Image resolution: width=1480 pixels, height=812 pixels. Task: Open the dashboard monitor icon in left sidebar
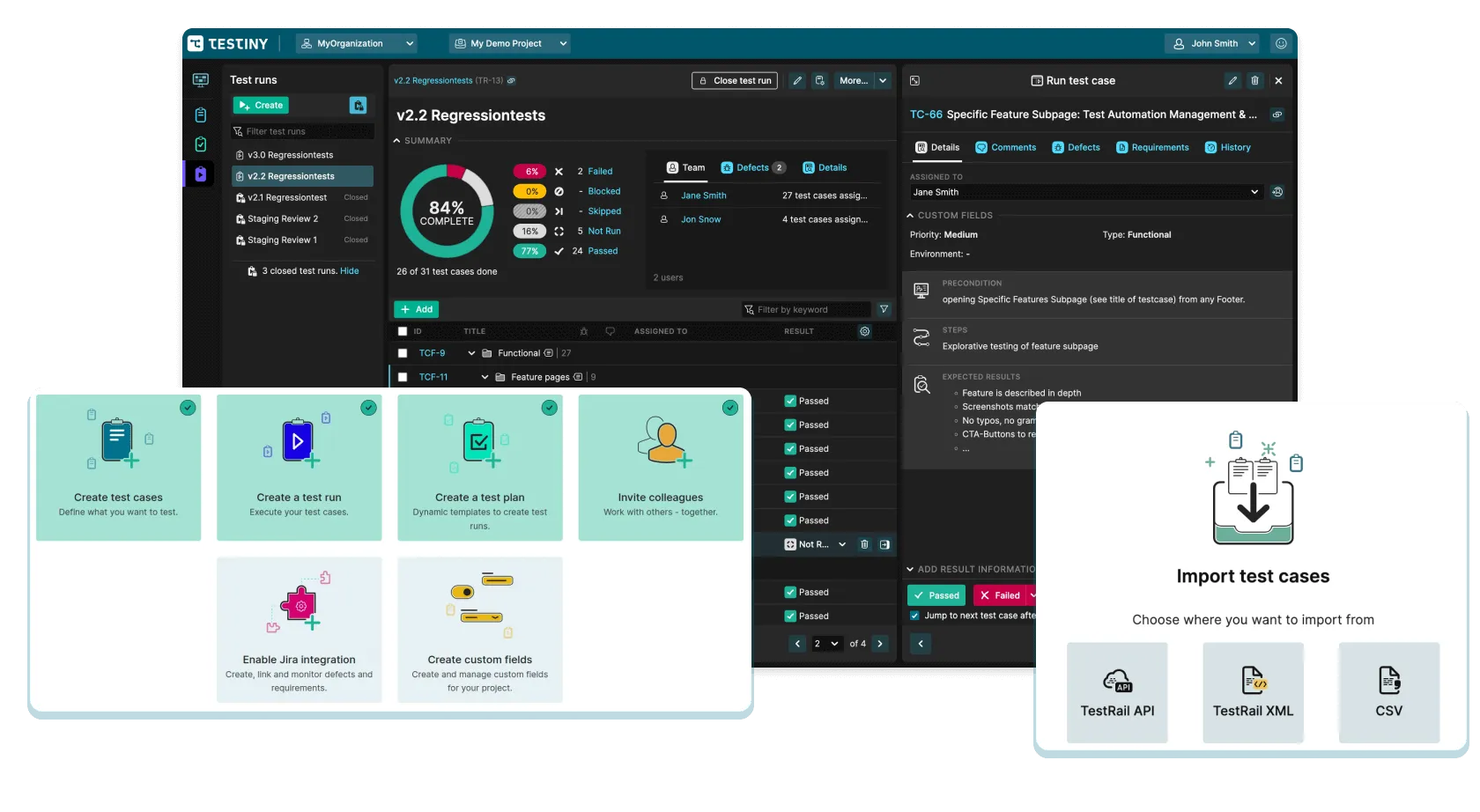pos(201,80)
